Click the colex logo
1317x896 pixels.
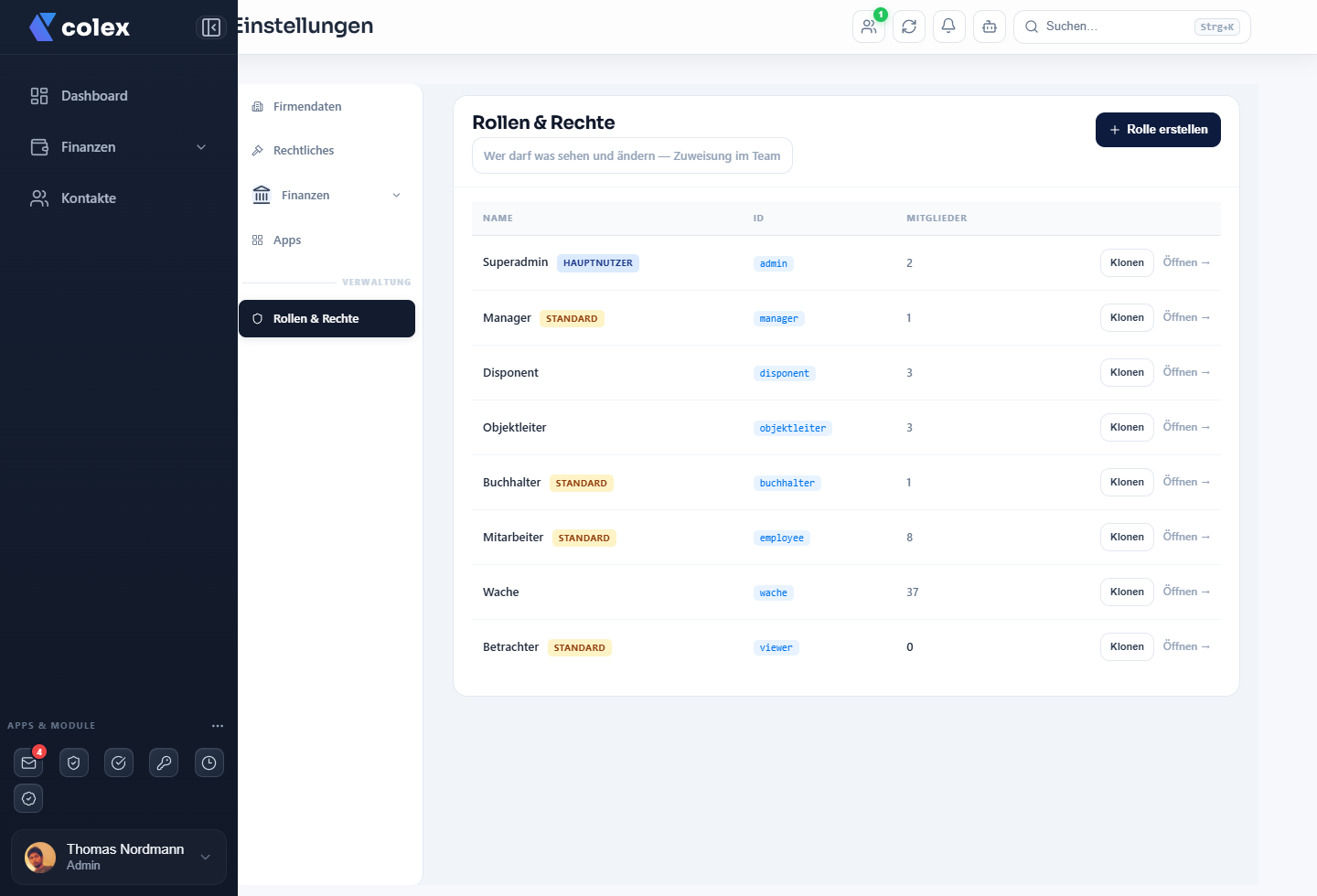coord(80,27)
